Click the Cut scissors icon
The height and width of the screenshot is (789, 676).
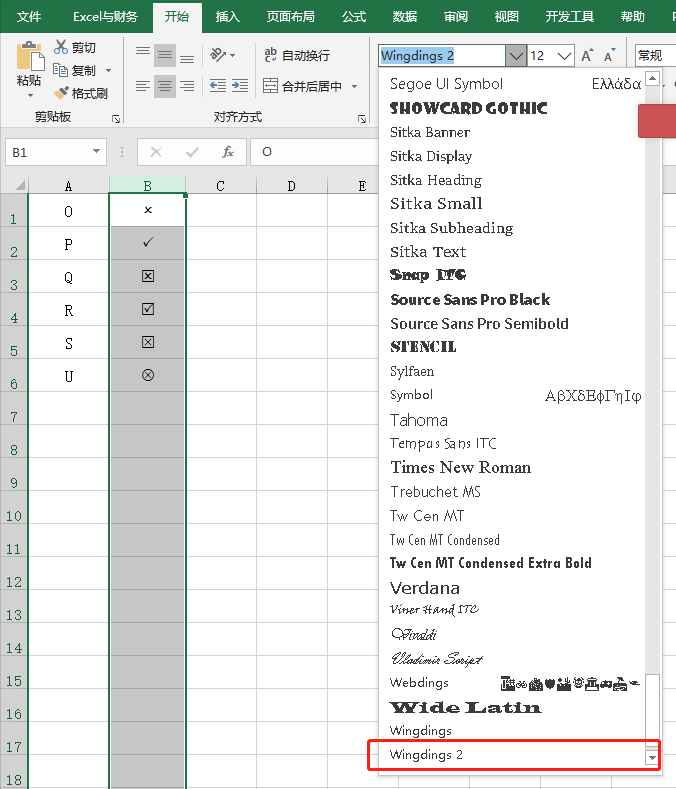pyautogui.click(x=62, y=48)
